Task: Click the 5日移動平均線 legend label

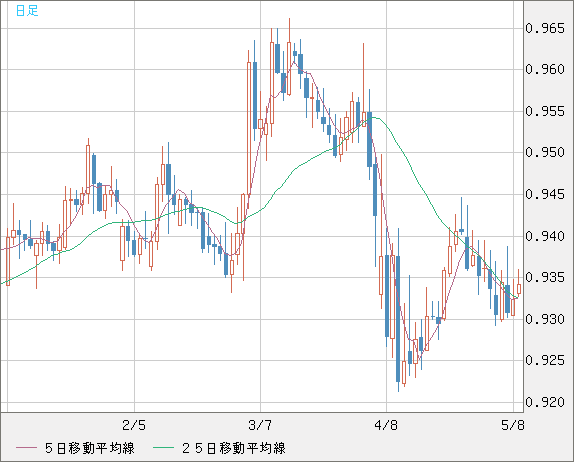Action: [x=90, y=448]
